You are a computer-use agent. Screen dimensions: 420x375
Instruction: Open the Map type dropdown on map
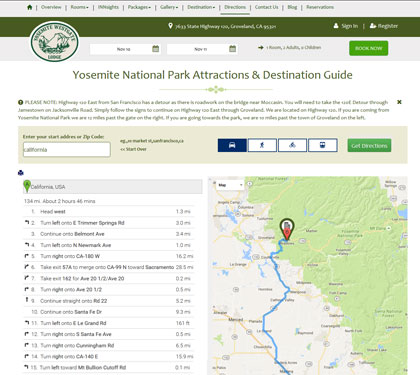(230, 185)
